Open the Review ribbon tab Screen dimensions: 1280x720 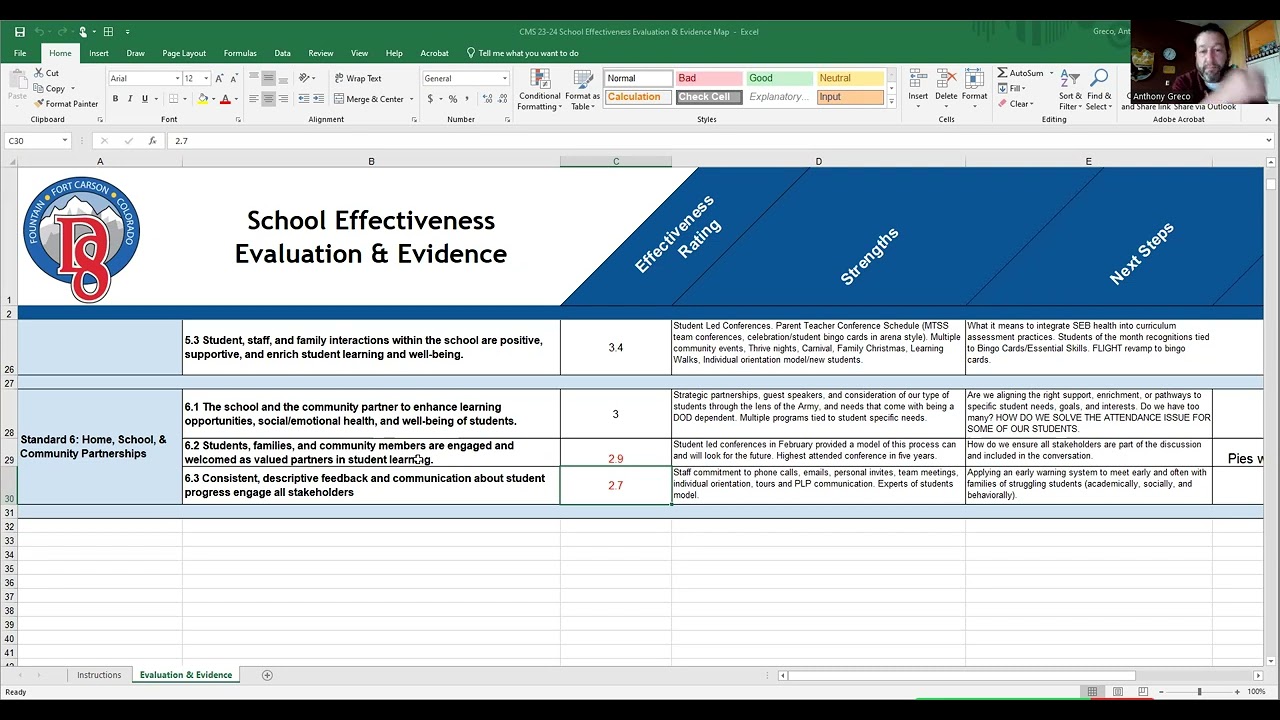pyautogui.click(x=321, y=53)
